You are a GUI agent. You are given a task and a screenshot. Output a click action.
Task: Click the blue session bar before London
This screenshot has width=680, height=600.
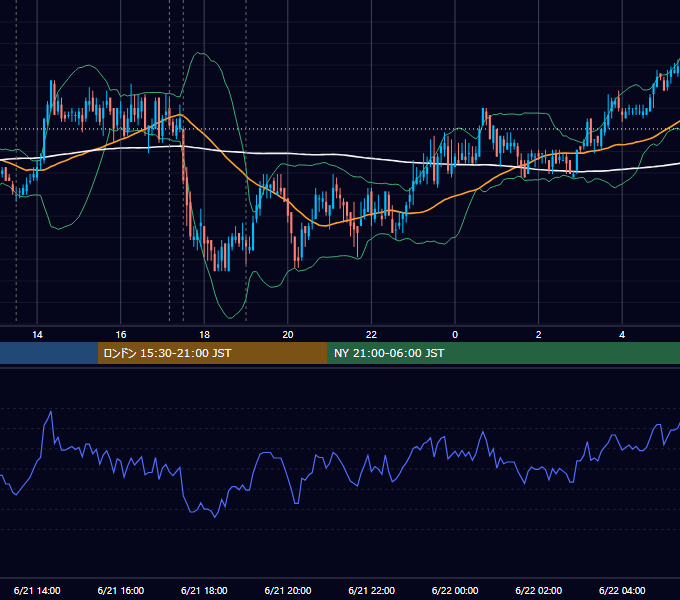pyautogui.click(x=49, y=353)
